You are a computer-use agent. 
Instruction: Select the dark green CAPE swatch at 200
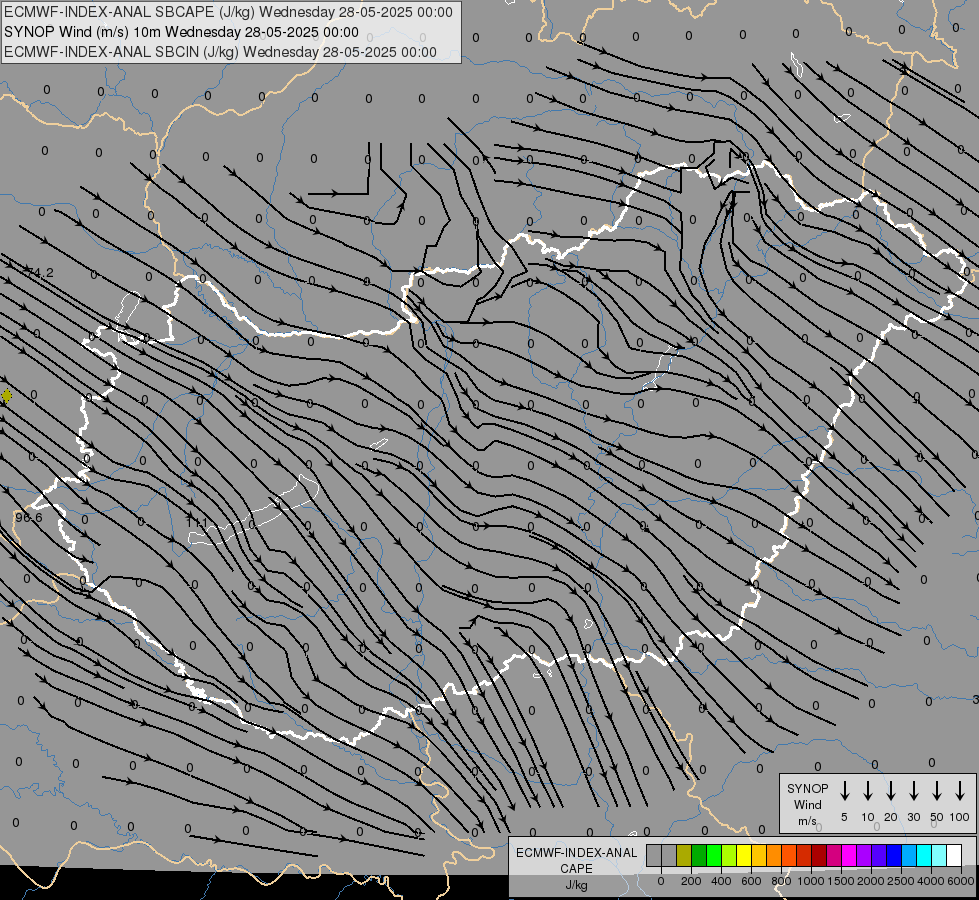pos(699,855)
